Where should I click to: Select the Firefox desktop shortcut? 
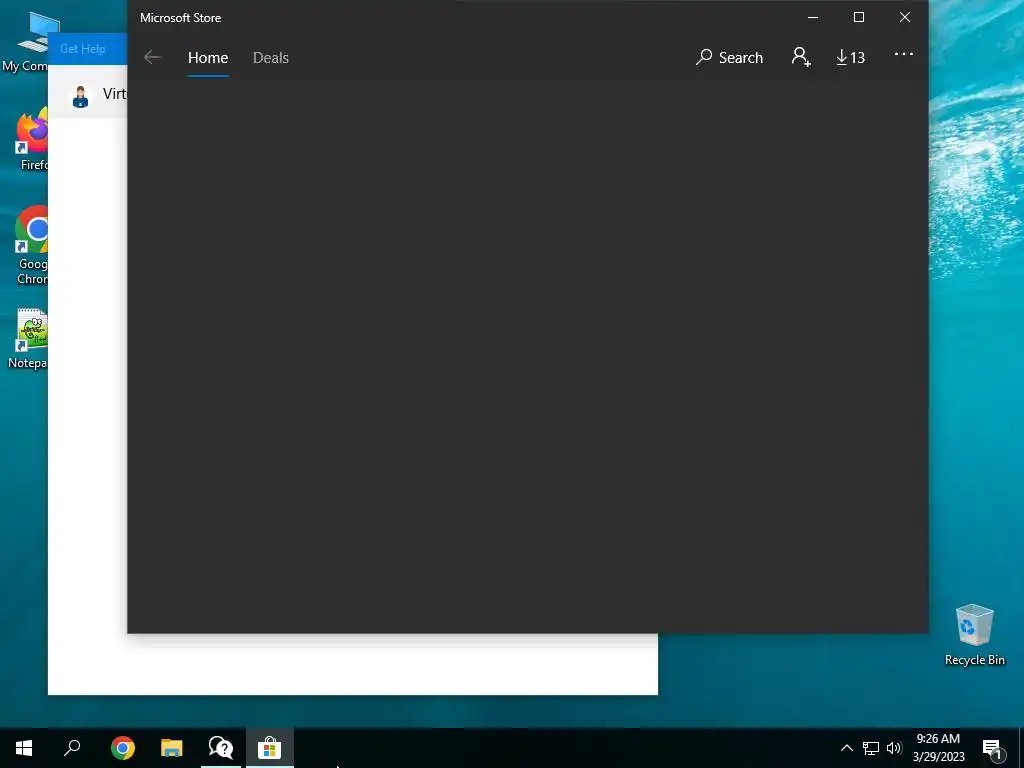click(x=31, y=140)
